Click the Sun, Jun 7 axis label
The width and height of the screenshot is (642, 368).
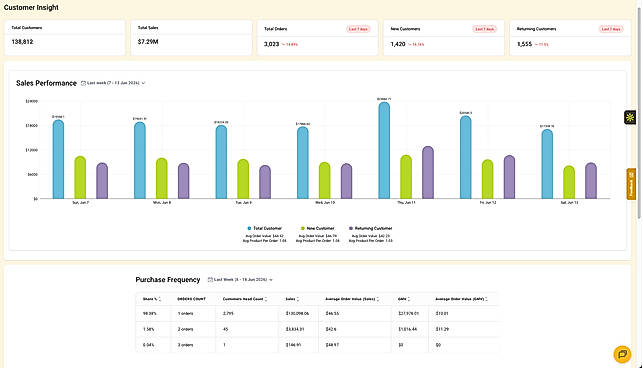(x=81, y=203)
